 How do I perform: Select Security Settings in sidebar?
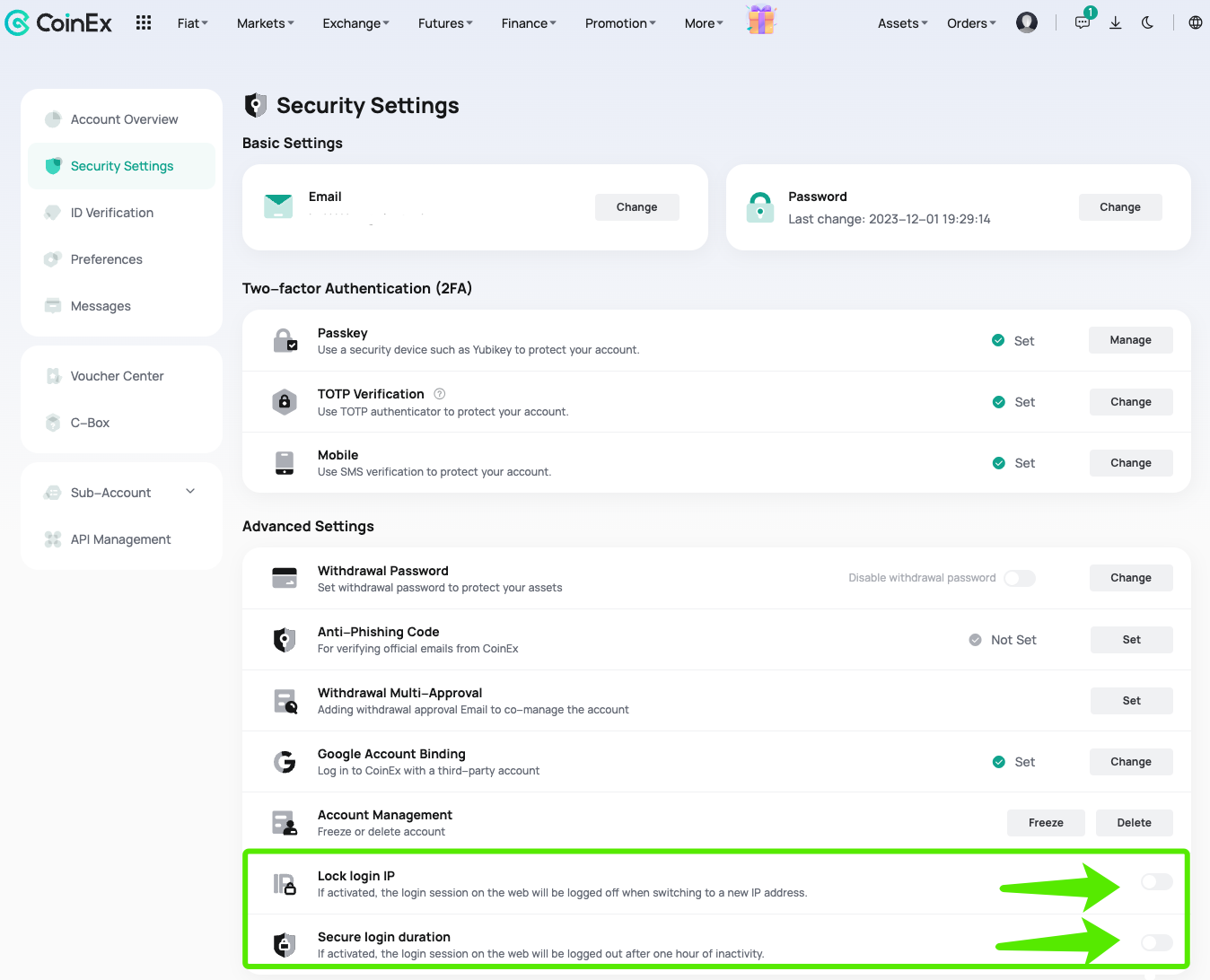pos(121,166)
